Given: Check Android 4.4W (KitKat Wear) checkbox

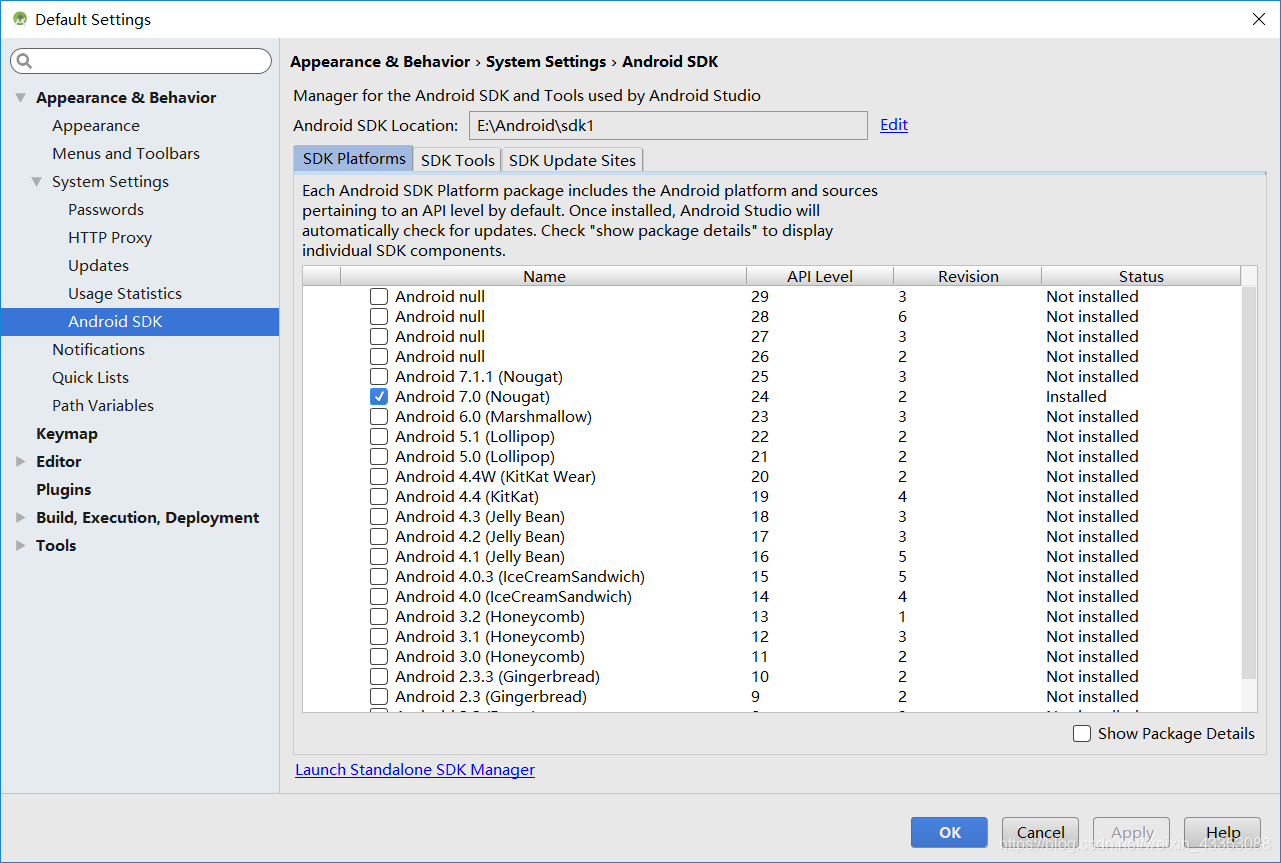Looking at the screenshot, I should [x=379, y=476].
